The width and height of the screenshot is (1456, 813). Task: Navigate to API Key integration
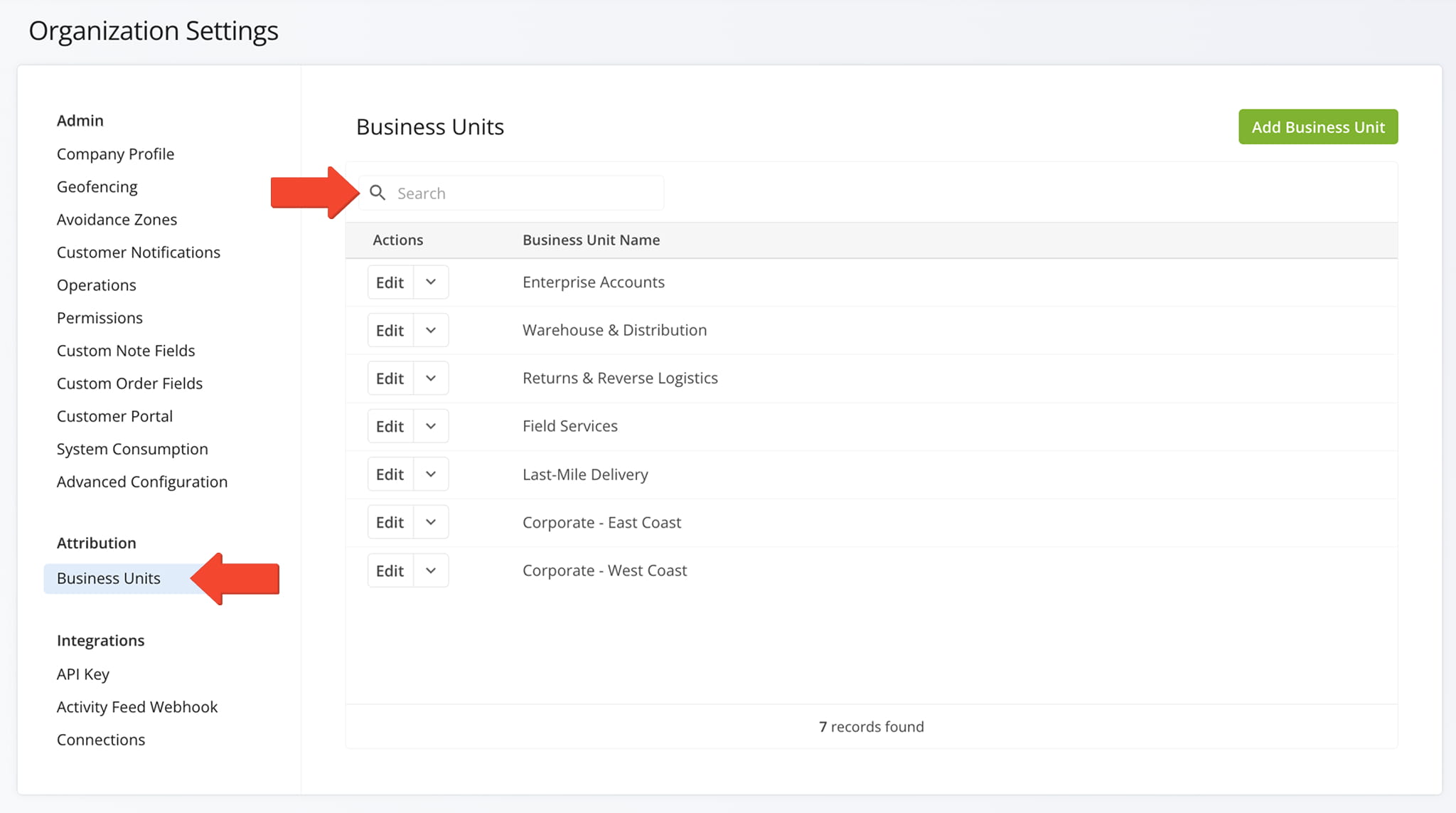[83, 674]
